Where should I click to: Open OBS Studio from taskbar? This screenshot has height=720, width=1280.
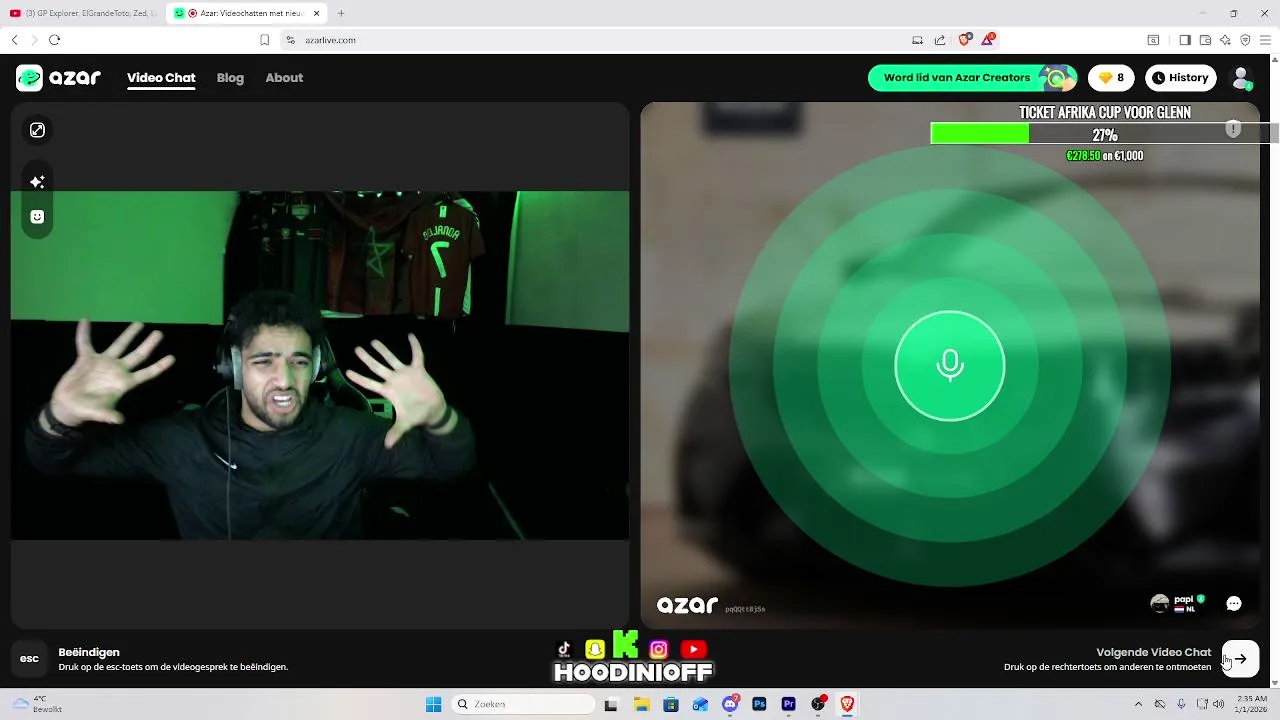click(x=818, y=704)
